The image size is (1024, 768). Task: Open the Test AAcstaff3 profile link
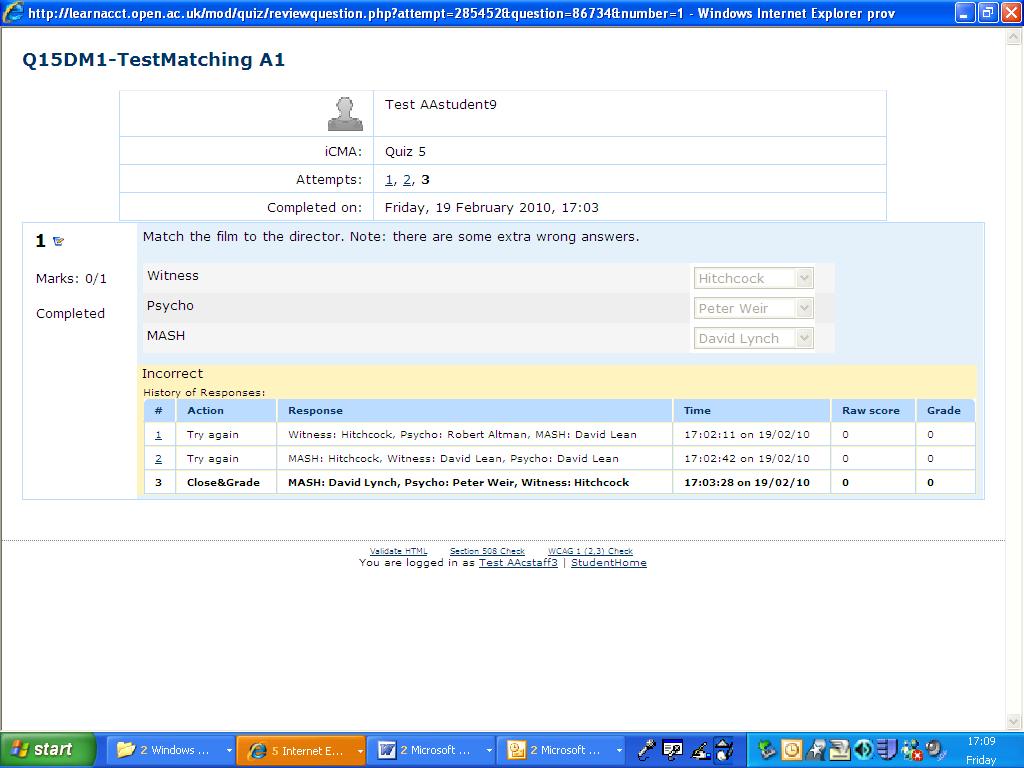pos(519,563)
